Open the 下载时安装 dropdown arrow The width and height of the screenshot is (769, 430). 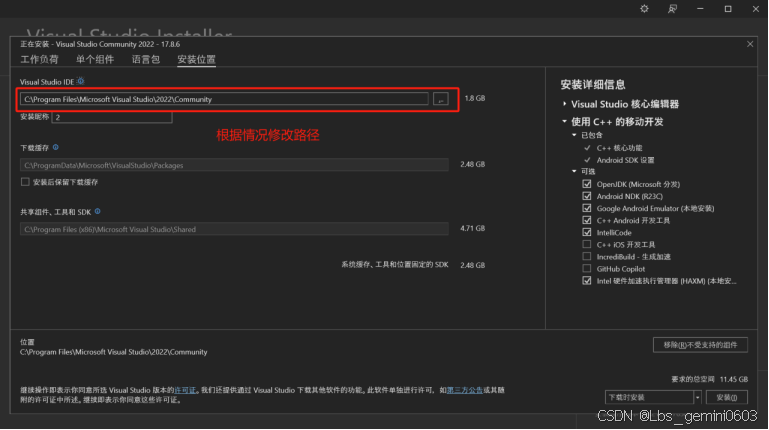(697, 397)
